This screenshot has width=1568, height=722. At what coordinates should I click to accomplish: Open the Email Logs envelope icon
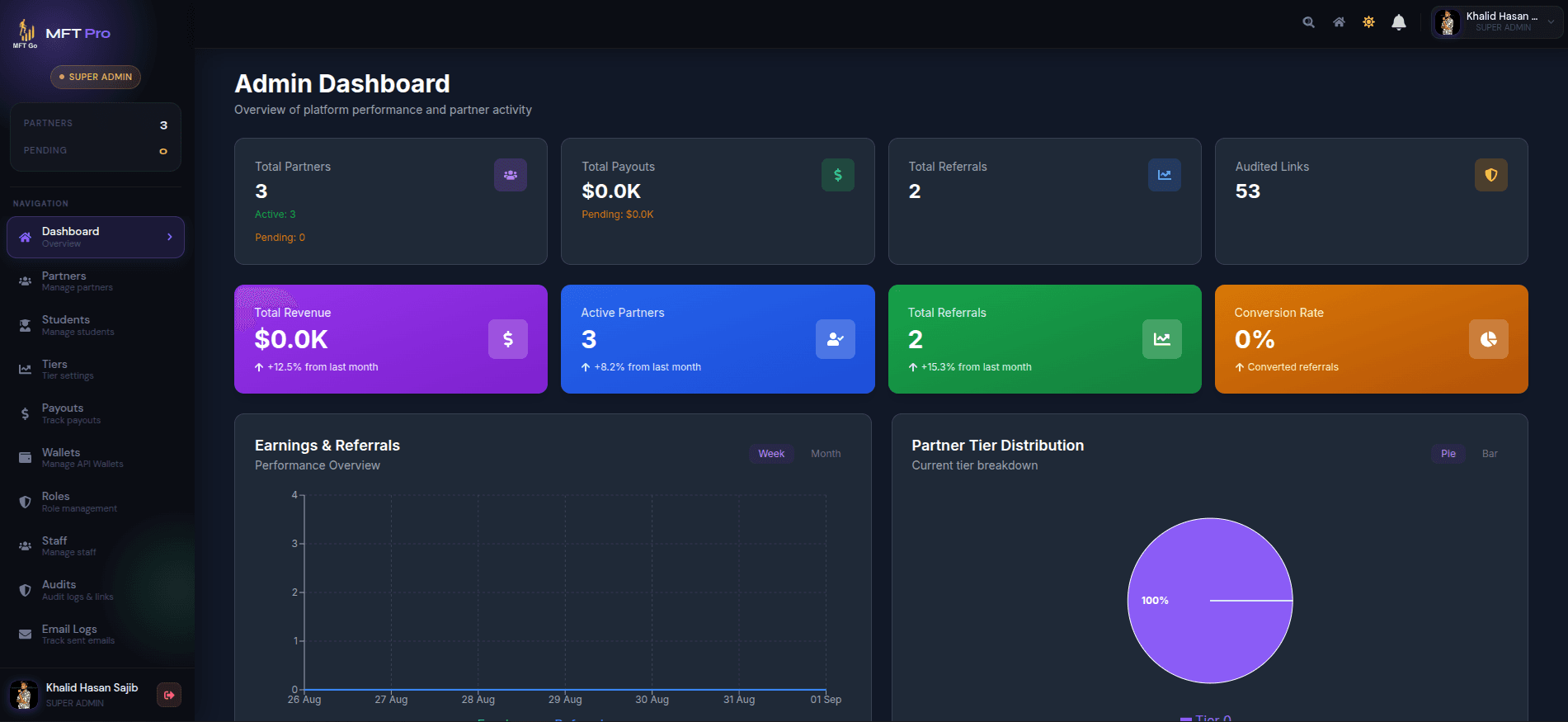tap(25, 635)
